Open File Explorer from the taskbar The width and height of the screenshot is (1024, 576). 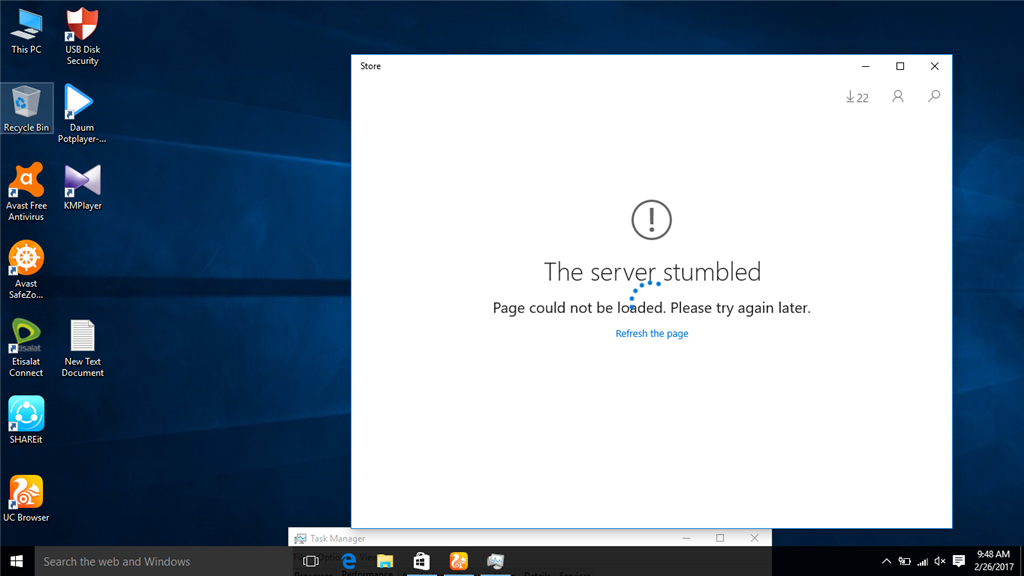pyautogui.click(x=385, y=561)
